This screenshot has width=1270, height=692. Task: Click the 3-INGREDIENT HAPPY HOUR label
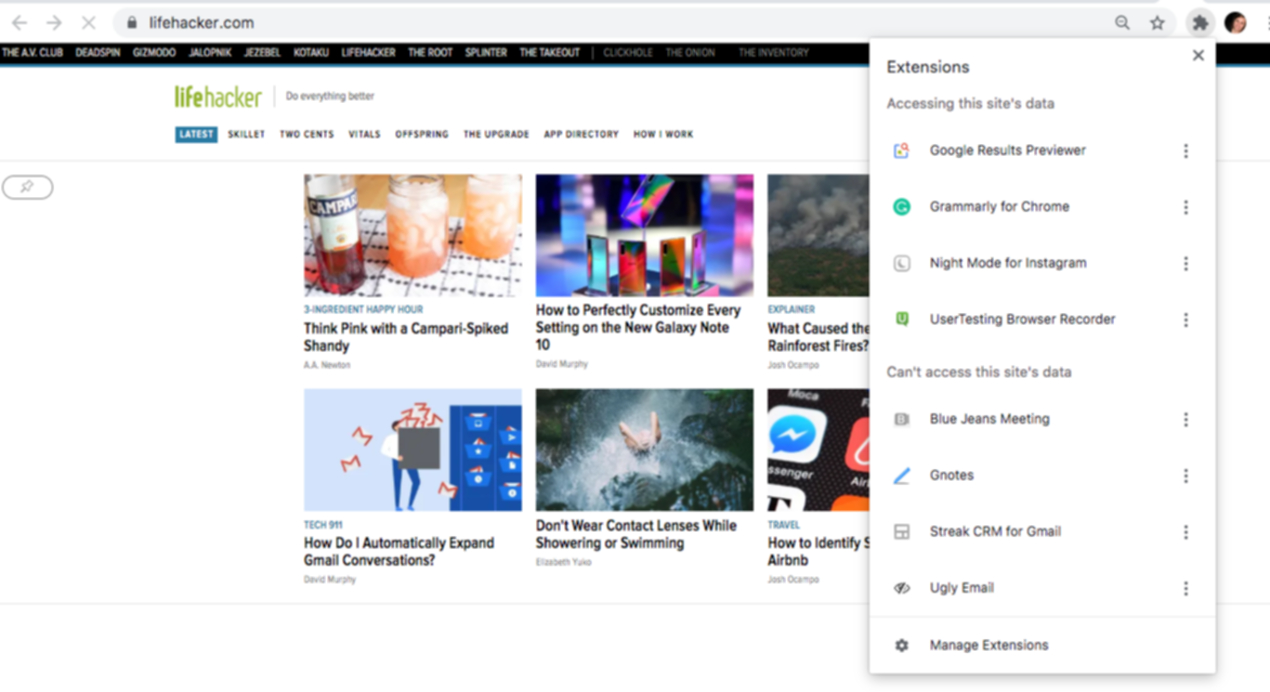(x=363, y=310)
